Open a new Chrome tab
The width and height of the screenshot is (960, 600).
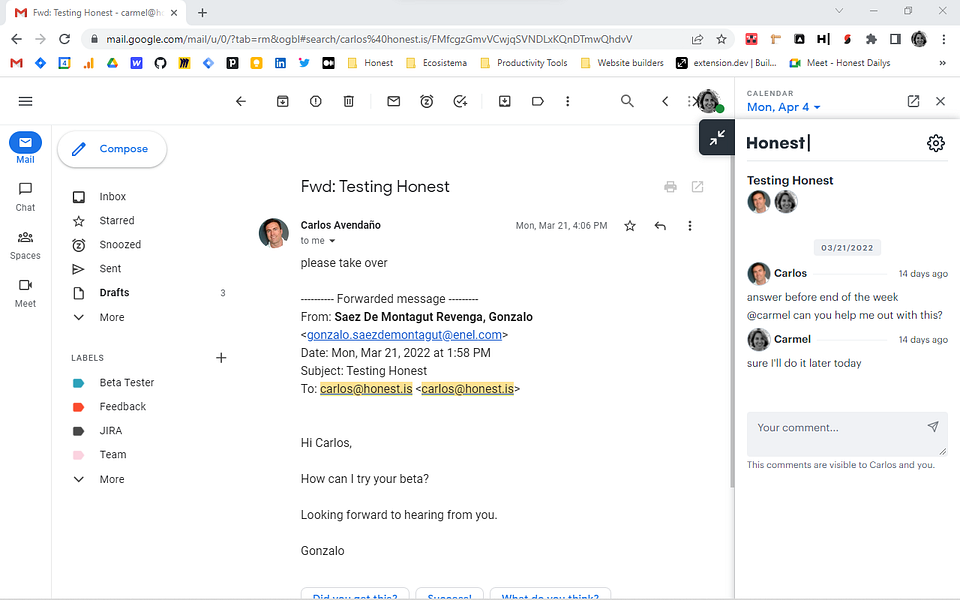203,12
